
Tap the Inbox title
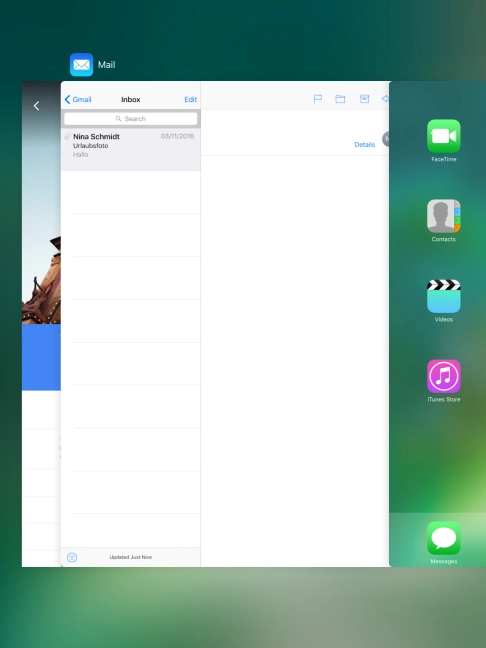click(x=131, y=99)
